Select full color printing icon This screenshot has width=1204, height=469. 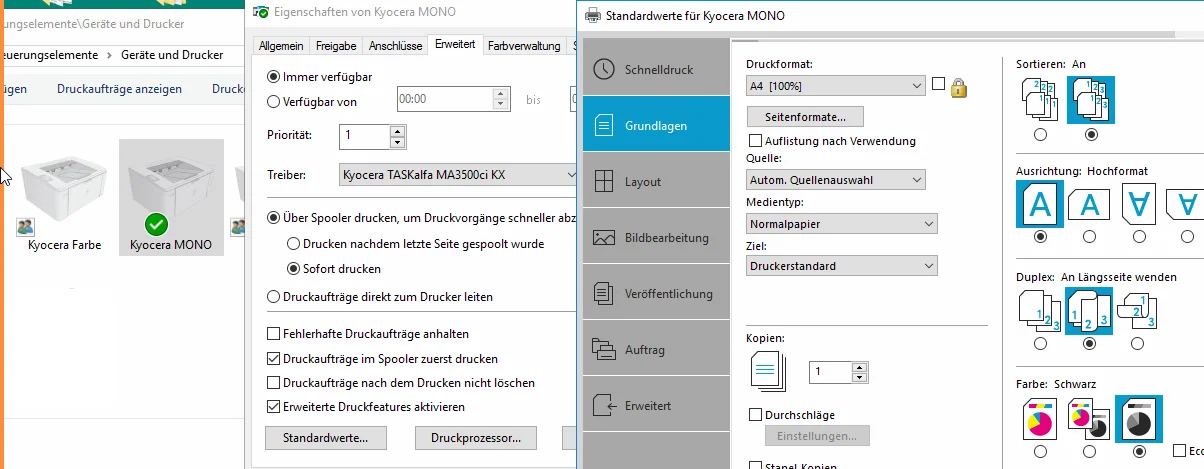coord(1041,421)
